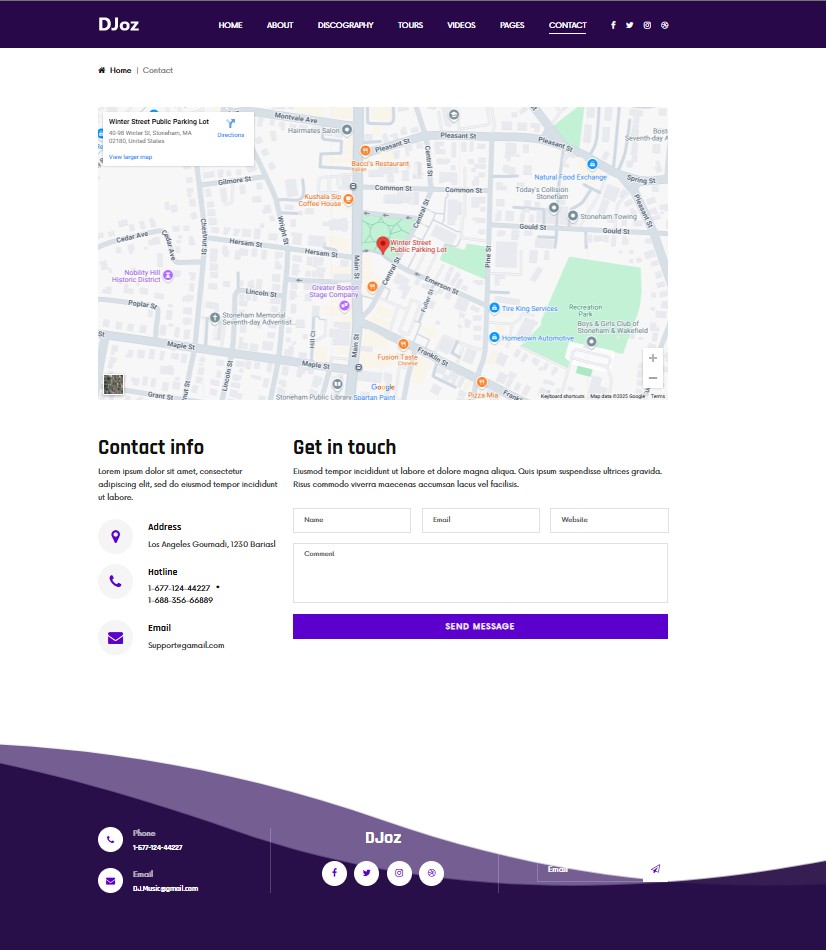This screenshot has height=950, width=826.
Task: Zoom out on the map
Action: coord(653,378)
